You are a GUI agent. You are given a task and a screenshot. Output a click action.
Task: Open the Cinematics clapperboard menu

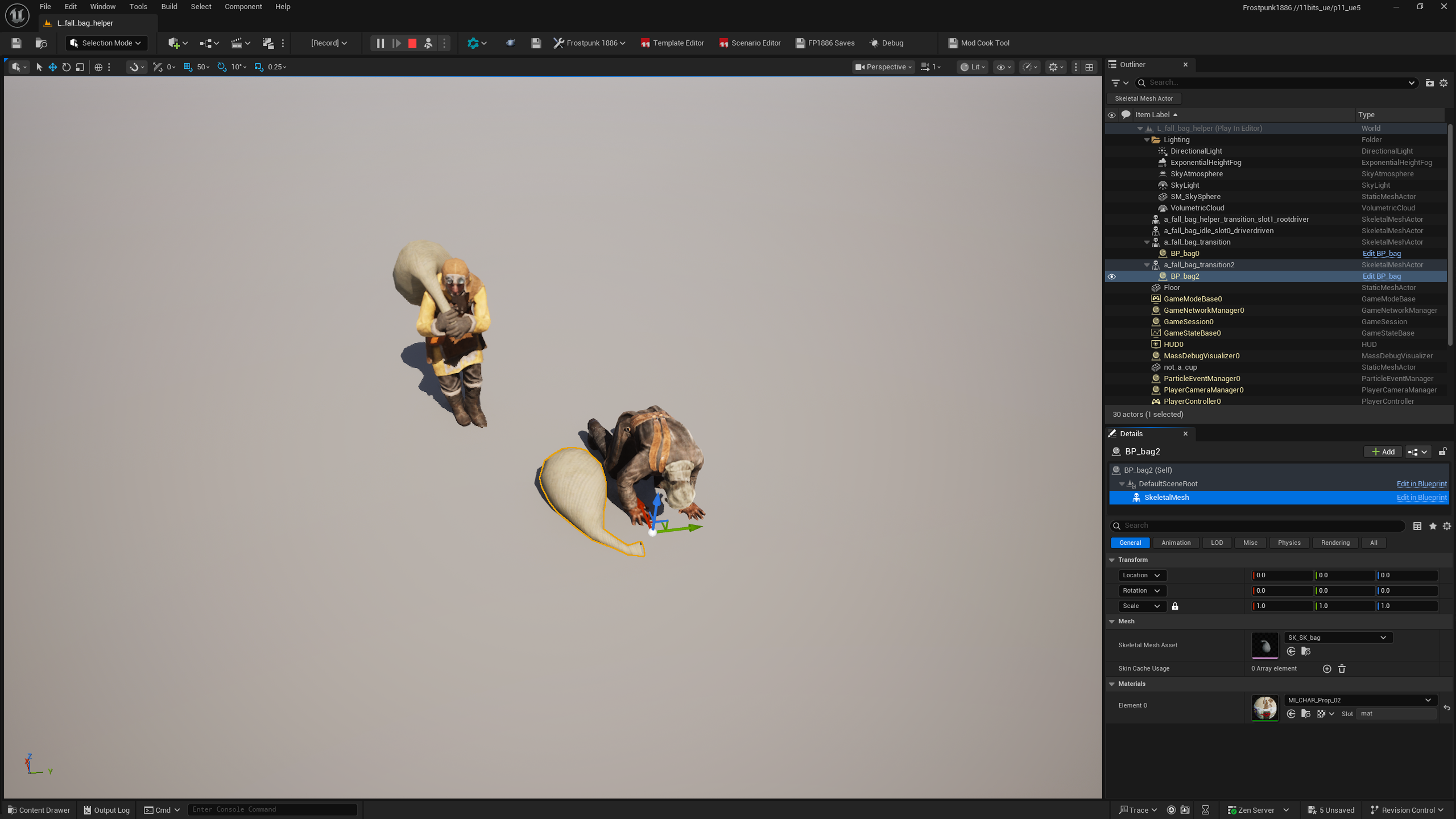click(241, 43)
